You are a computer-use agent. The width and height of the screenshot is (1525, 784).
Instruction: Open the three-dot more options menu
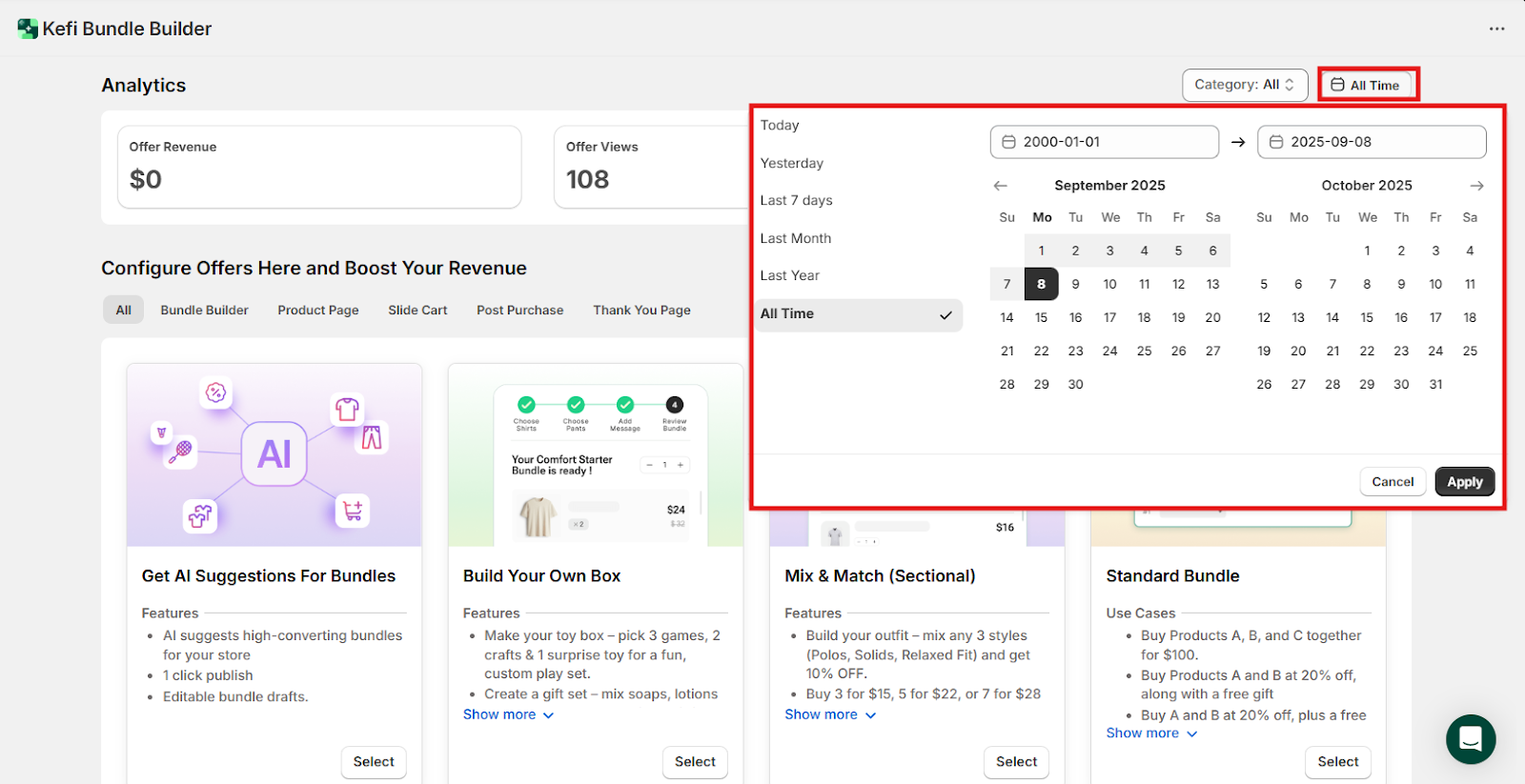pyautogui.click(x=1496, y=29)
